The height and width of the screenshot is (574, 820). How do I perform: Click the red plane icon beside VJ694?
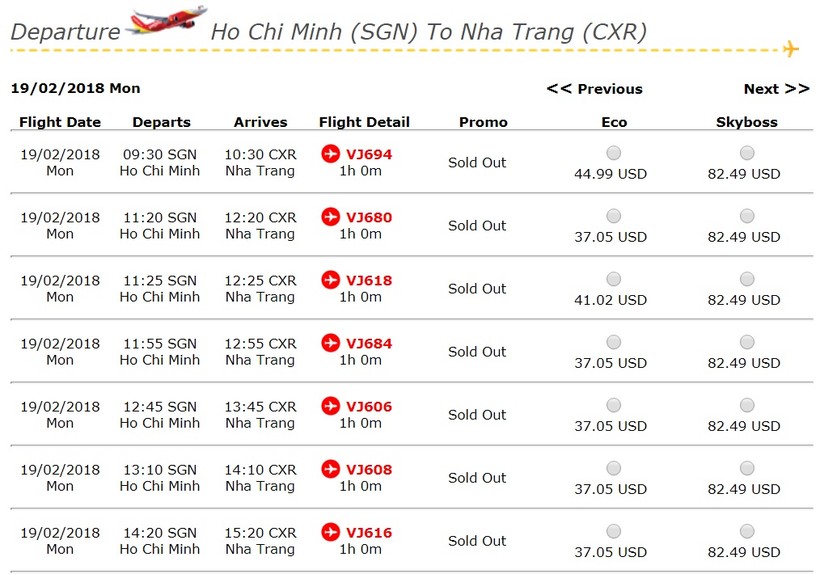(x=331, y=154)
